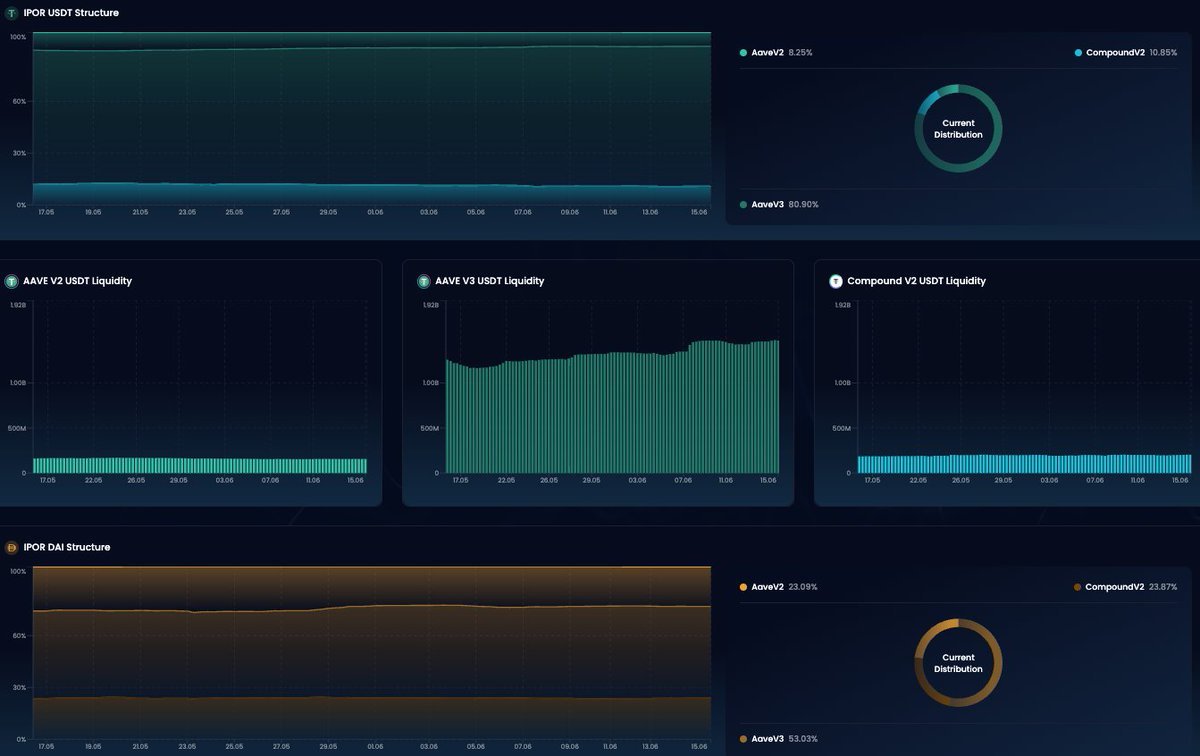Click the IPOR DAI Structure heading
The image size is (1200, 756).
tap(67, 547)
